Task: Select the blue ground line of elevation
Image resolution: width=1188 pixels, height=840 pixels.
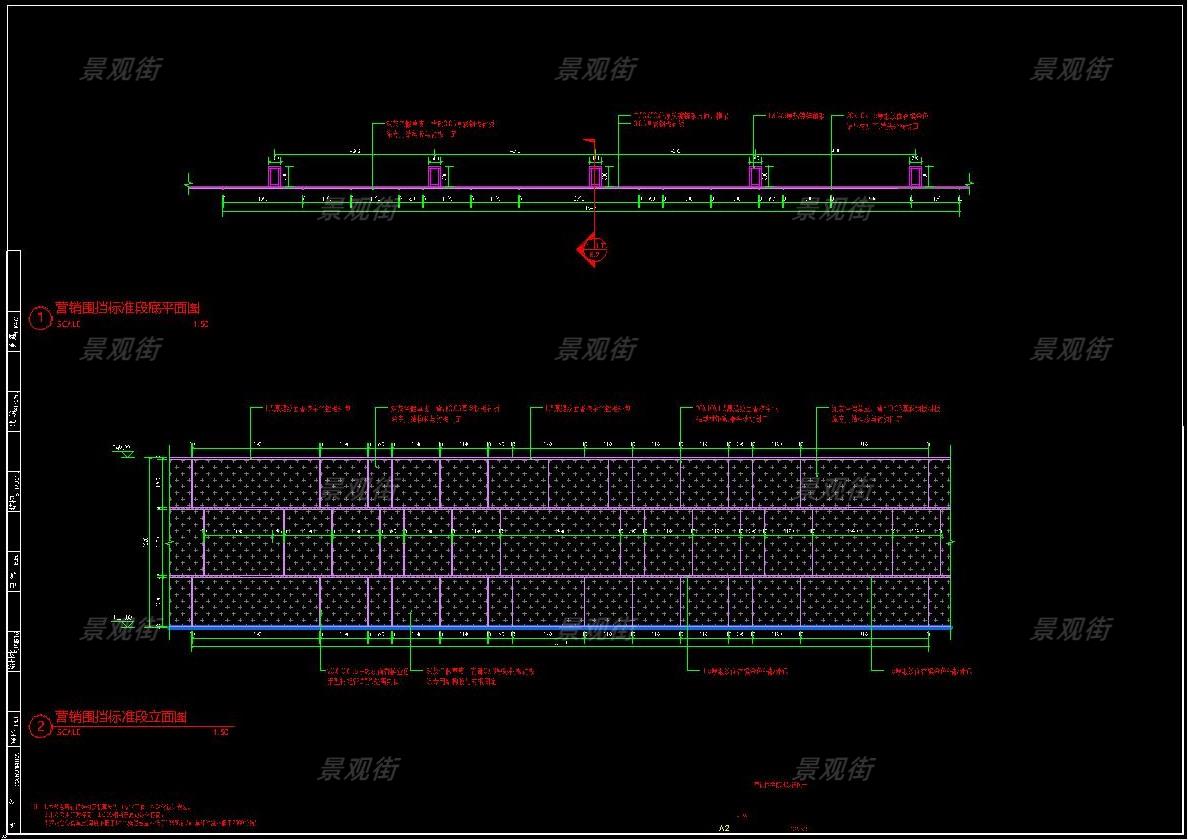Action: (x=560, y=628)
